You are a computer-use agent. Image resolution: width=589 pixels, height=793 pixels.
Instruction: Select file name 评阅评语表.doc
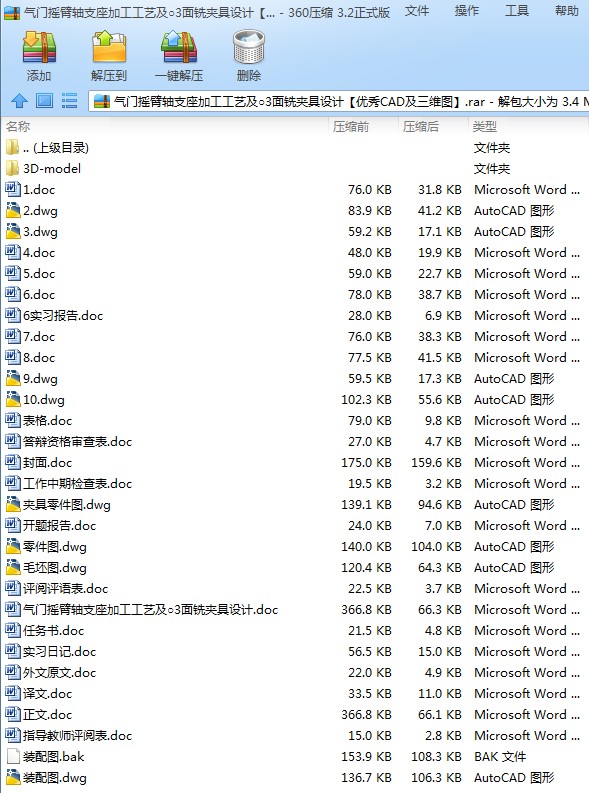pos(65,589)
